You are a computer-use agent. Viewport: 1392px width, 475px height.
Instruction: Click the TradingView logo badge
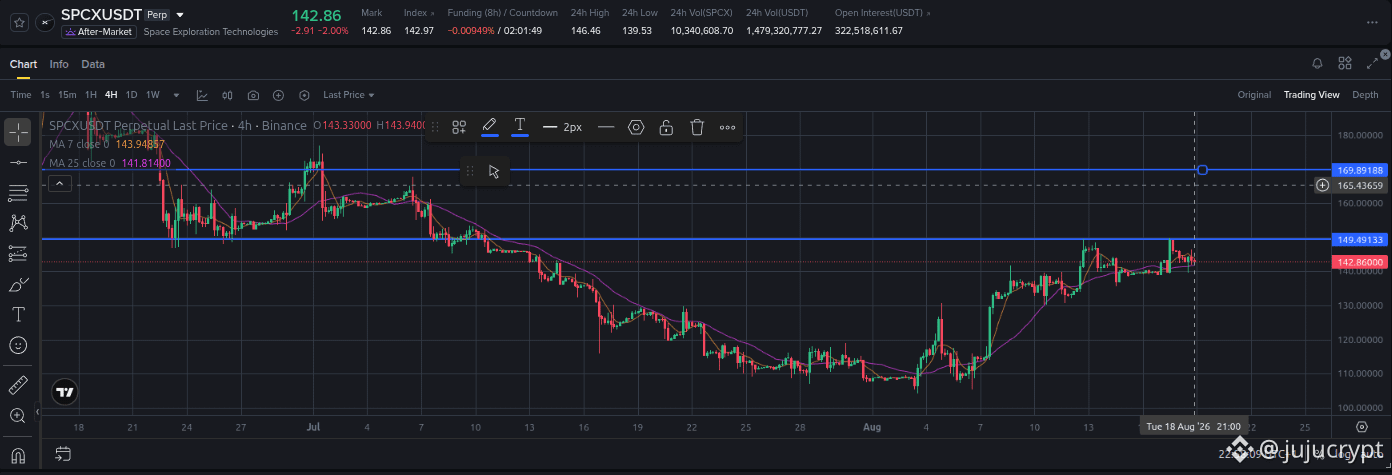coord(65,392)
